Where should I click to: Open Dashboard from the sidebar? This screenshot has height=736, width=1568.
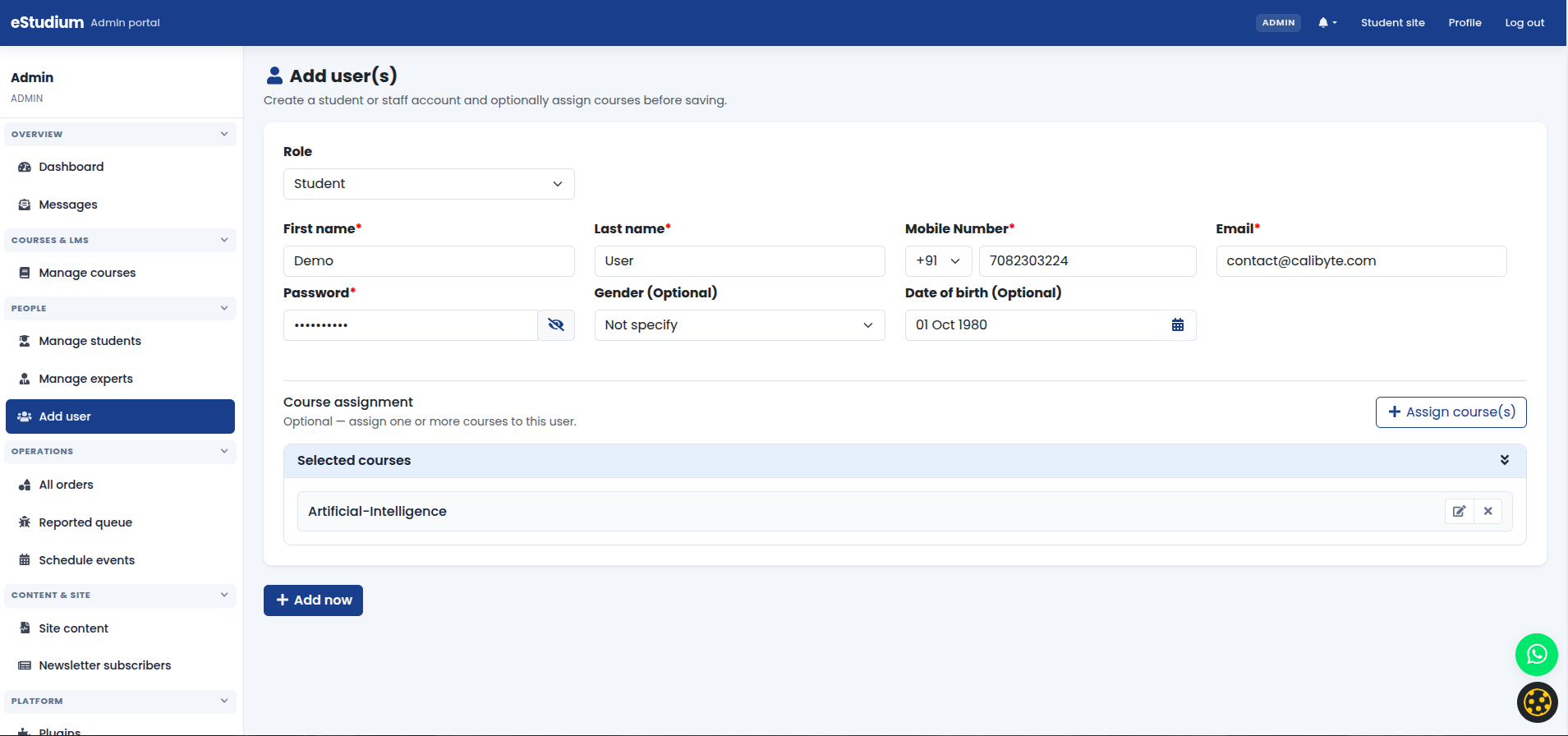click(120, 167)
